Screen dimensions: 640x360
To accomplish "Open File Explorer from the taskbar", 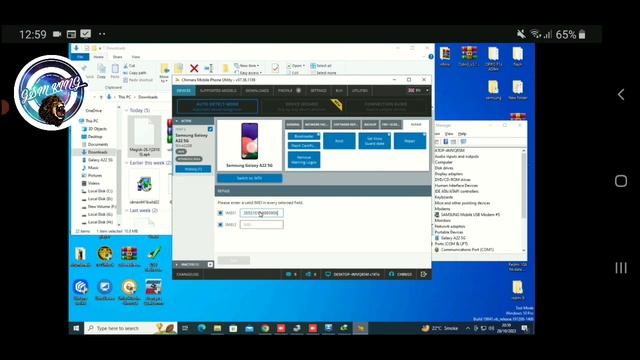I will point(217,328).
